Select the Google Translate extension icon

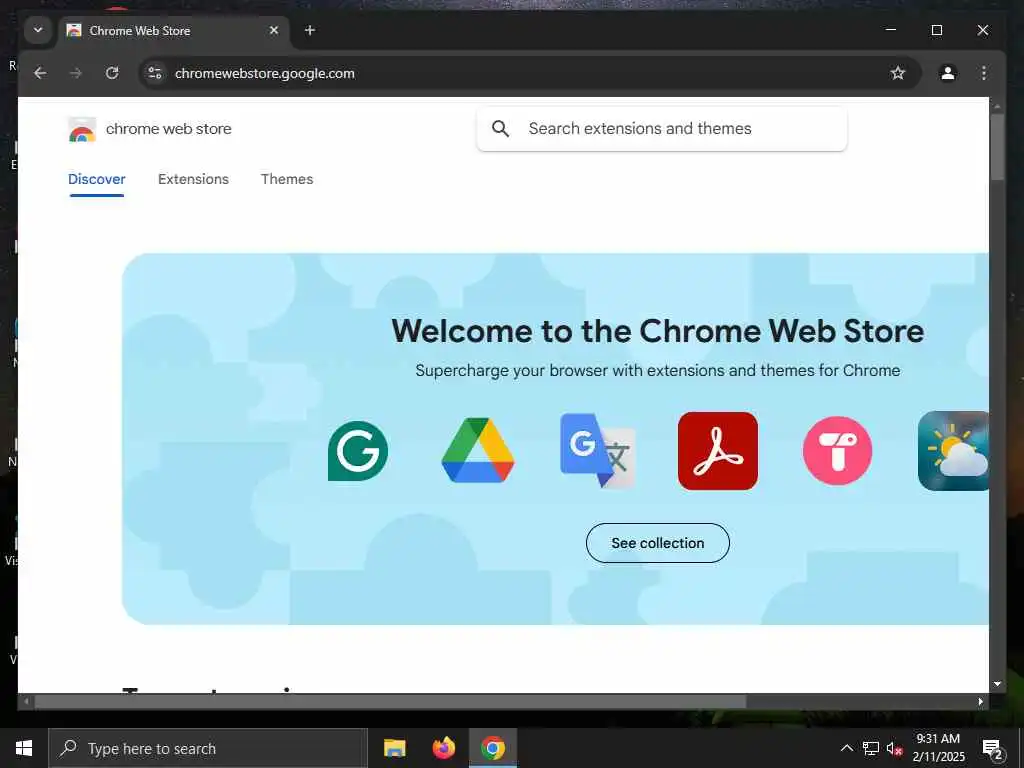click(598, 451)
